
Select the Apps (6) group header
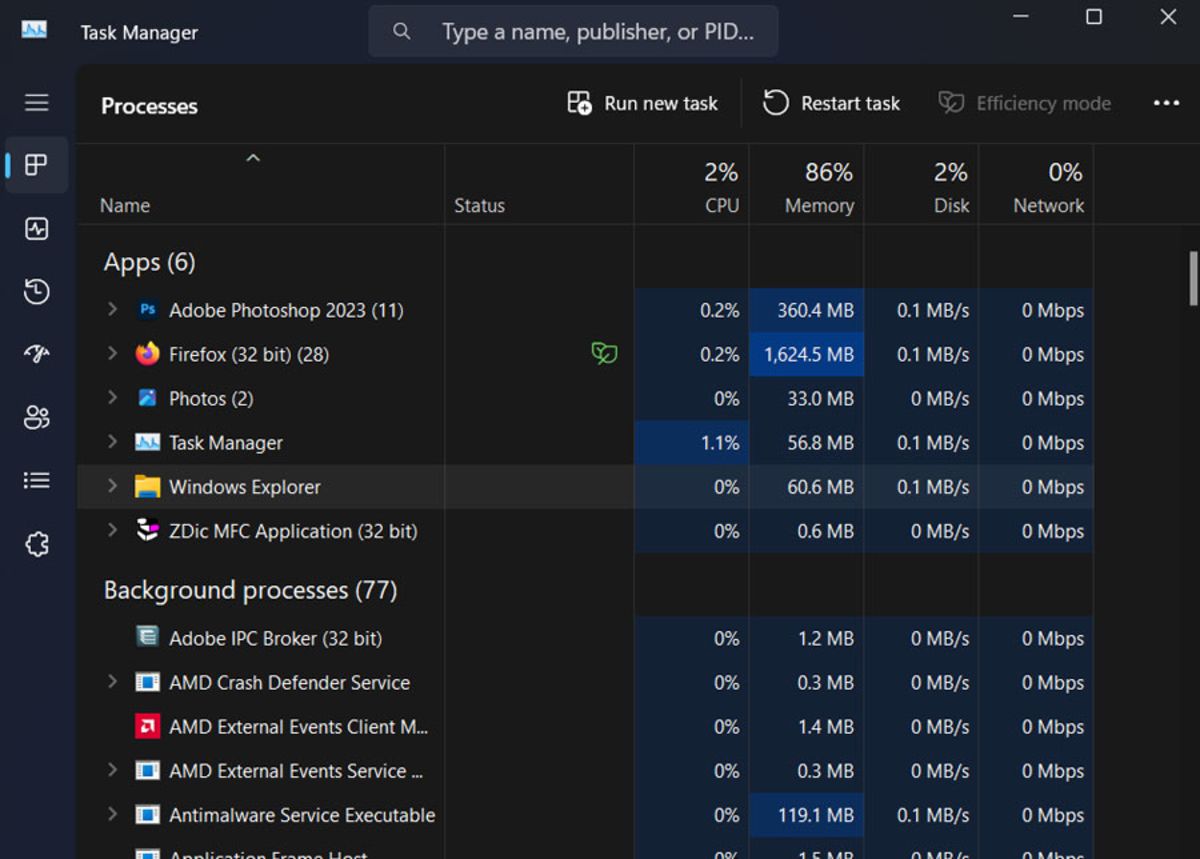coord(150,262)
